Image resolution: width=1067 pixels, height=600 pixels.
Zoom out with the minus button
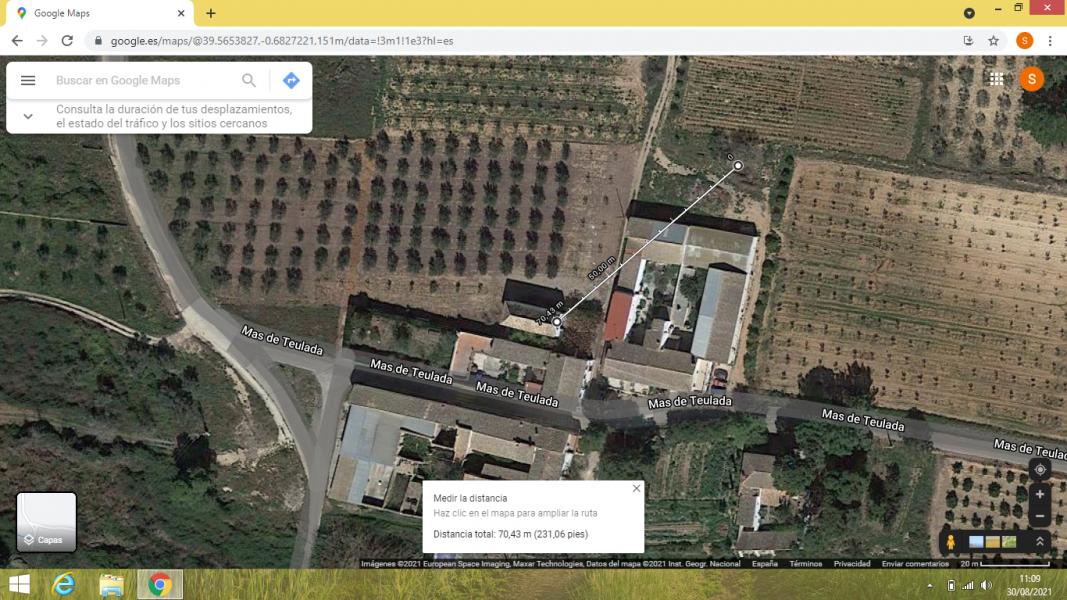pos(1040,516)
